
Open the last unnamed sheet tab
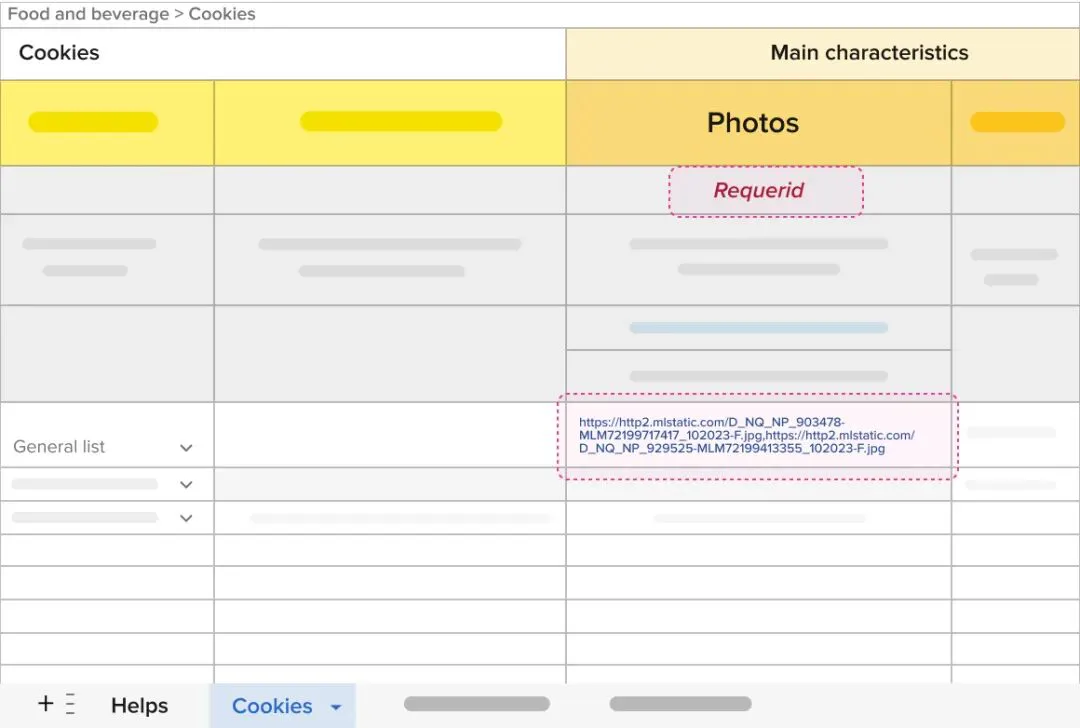681,703
